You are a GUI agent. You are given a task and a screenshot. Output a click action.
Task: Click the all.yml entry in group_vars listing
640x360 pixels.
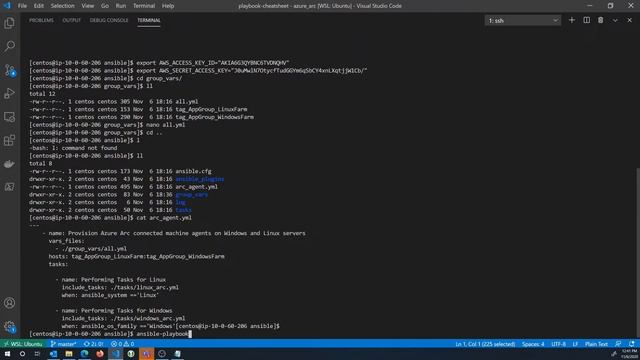tap(187, 102)
